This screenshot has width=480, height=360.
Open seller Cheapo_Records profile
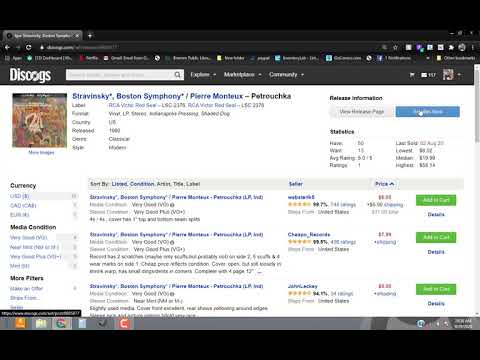click(x=309, y=235)
